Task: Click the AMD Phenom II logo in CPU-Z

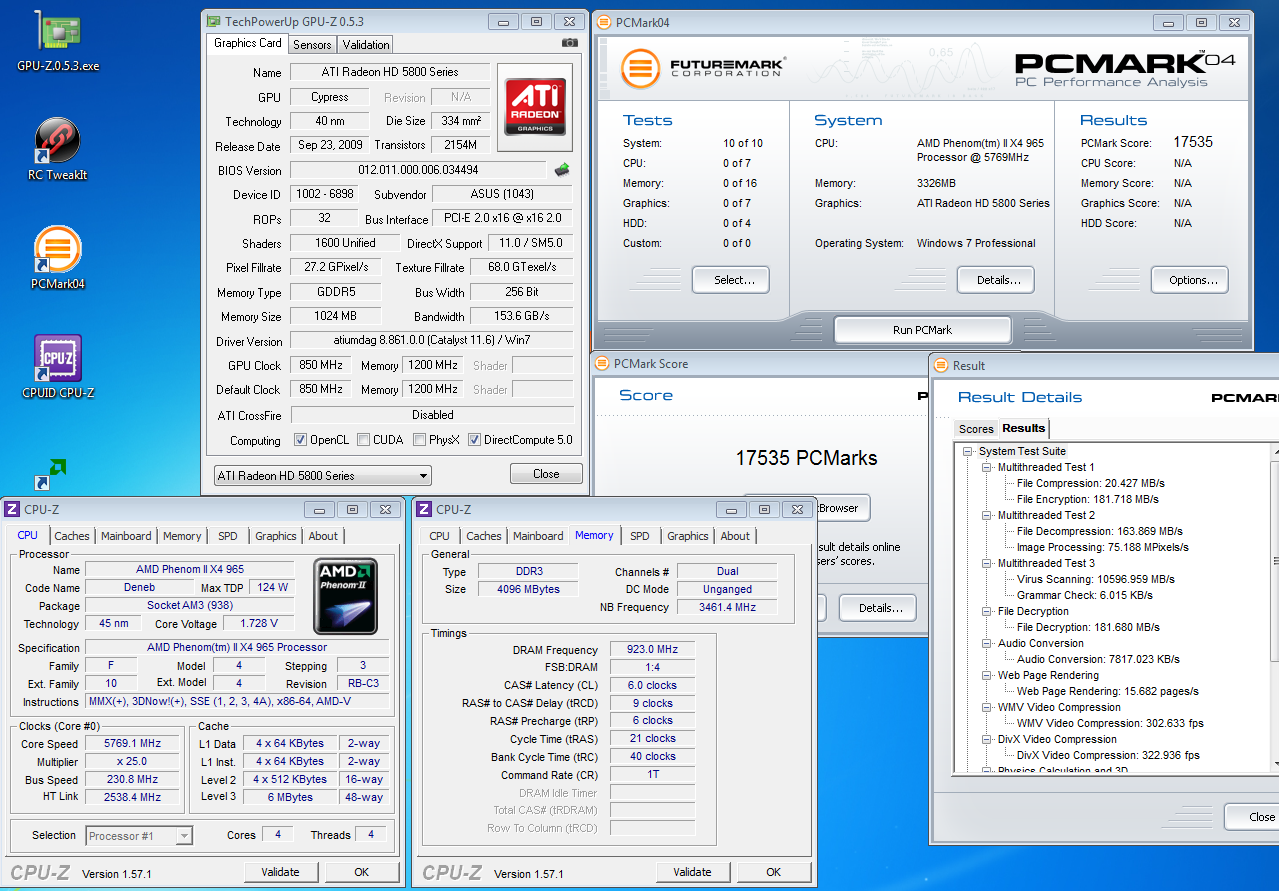Action: point(345,597)
